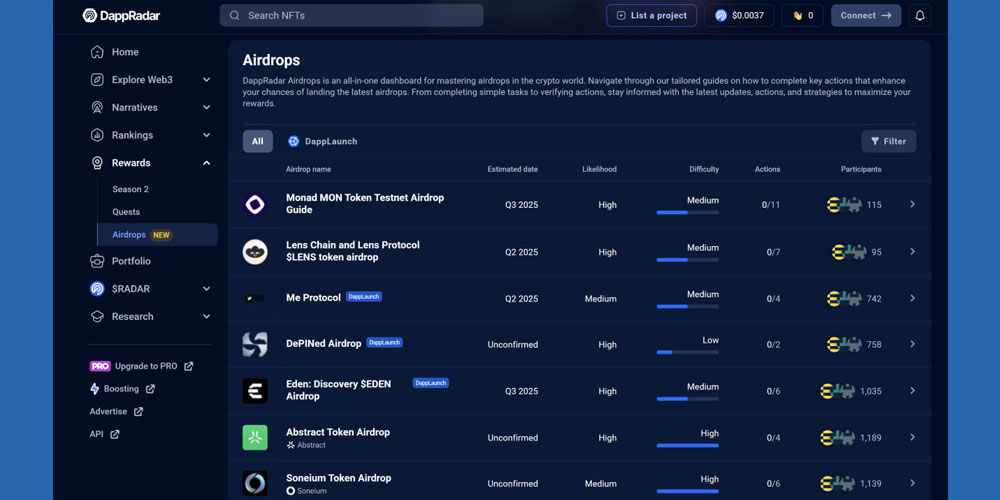1000x500 pixels.
Task: Expand the Narratives menu chevron
Action: pos(206,107)
